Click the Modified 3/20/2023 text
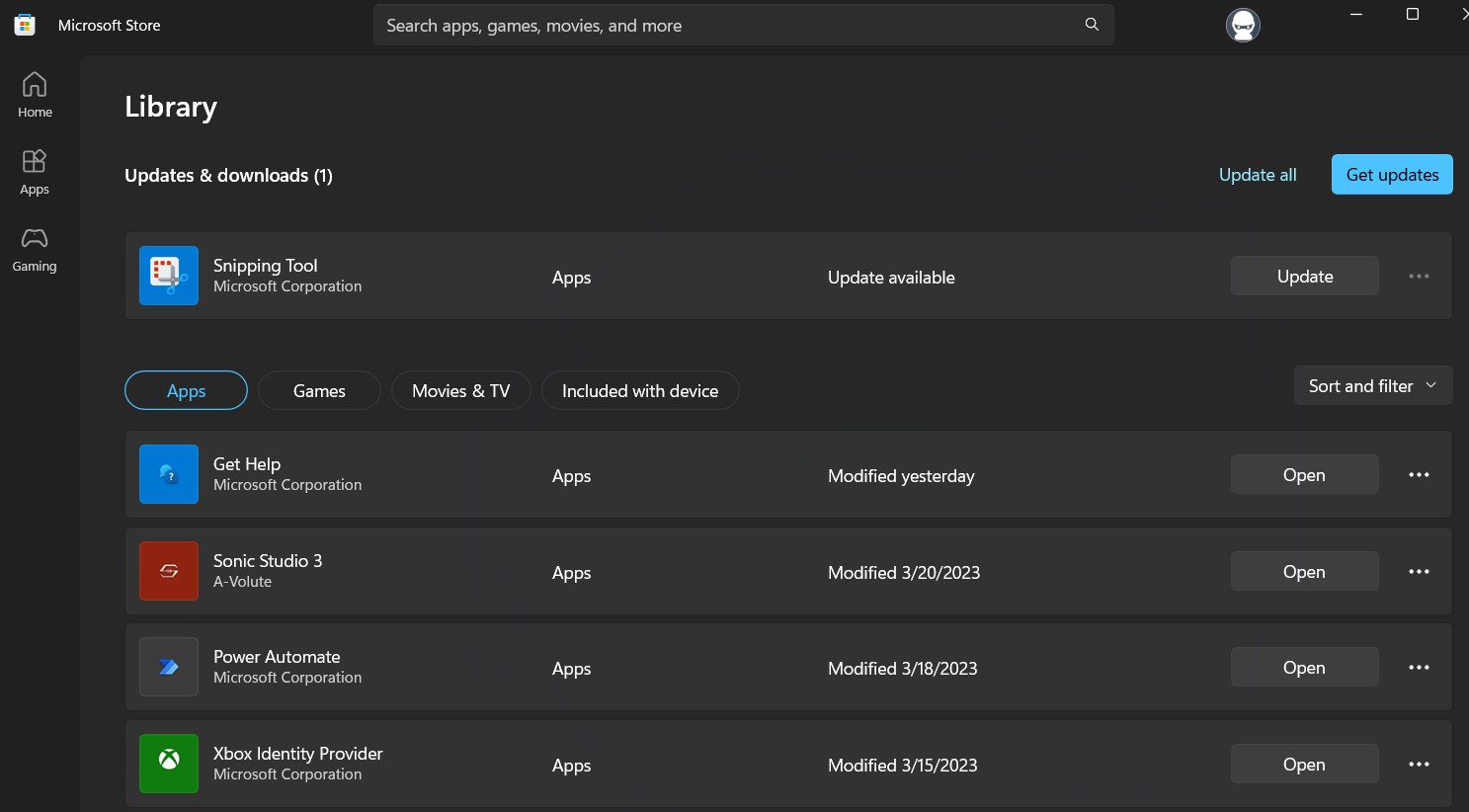 pyautogui.click(x=904, y=573)
